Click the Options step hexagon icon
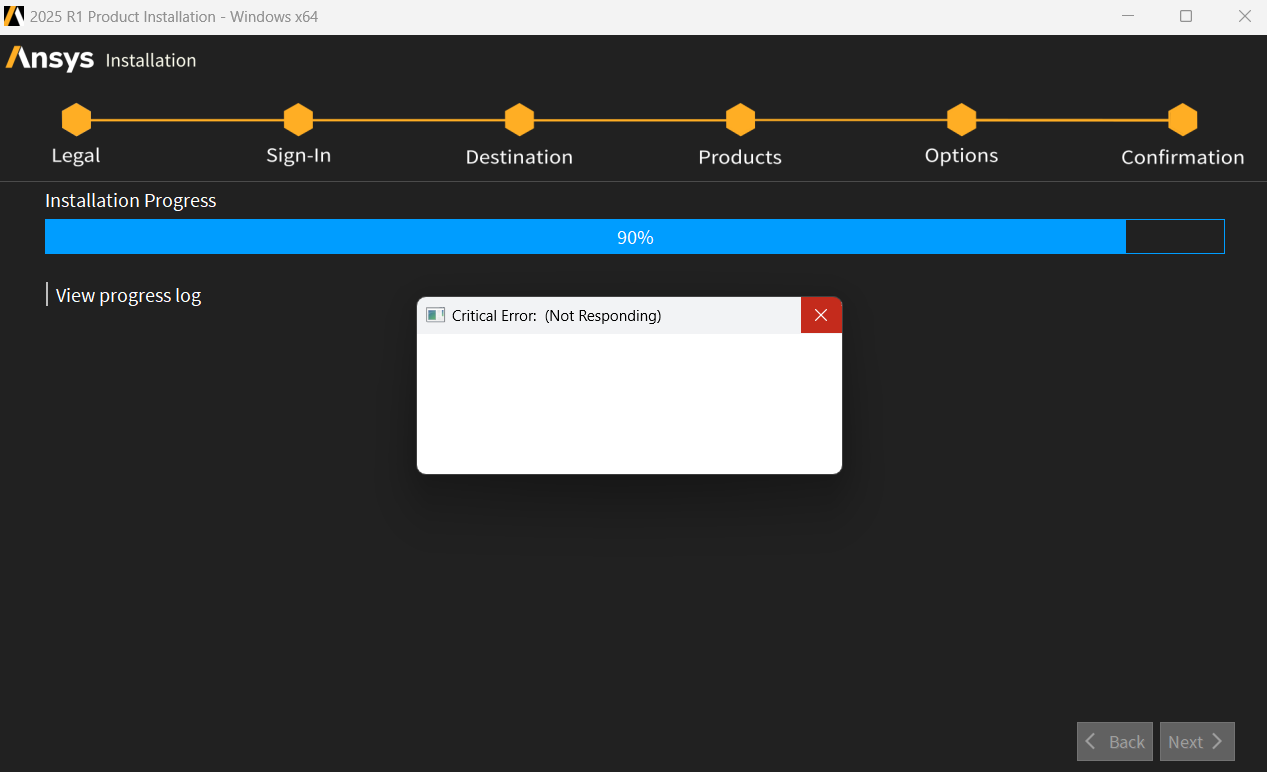 961,120
